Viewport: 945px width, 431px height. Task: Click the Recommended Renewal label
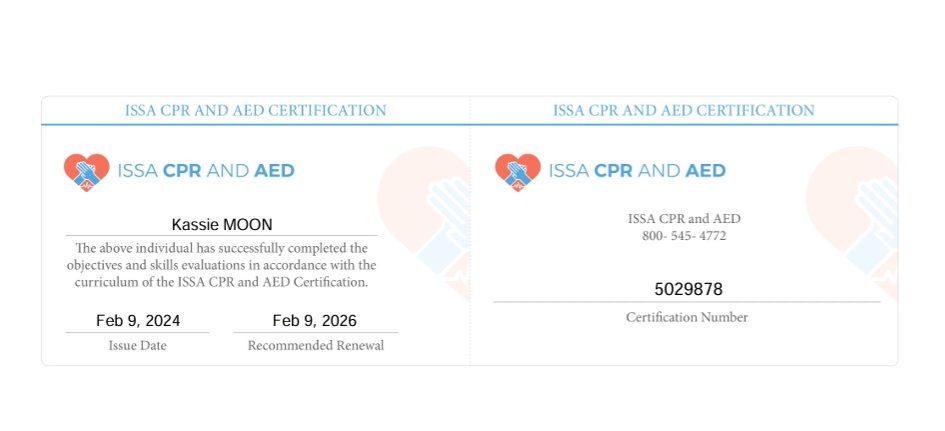tap(316, 345)
